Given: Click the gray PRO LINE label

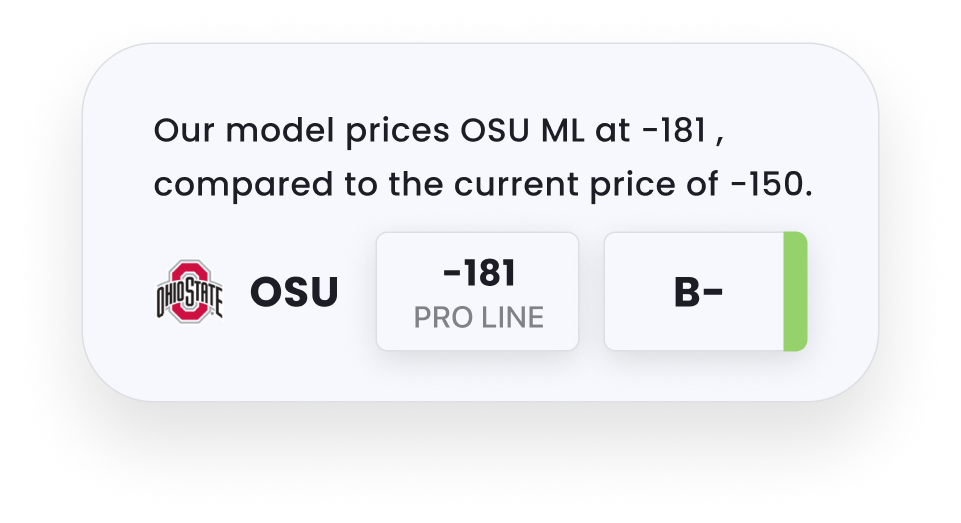Looking at the screenshot, I should pyautogui.click(x=478, y=318).
